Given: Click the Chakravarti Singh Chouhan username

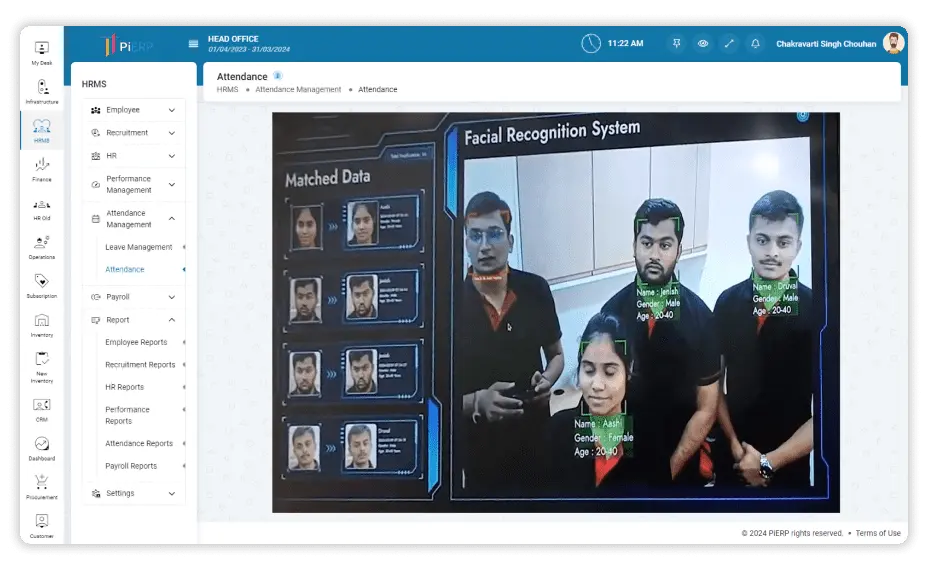Looking at the screenshot, I should 826,44.
